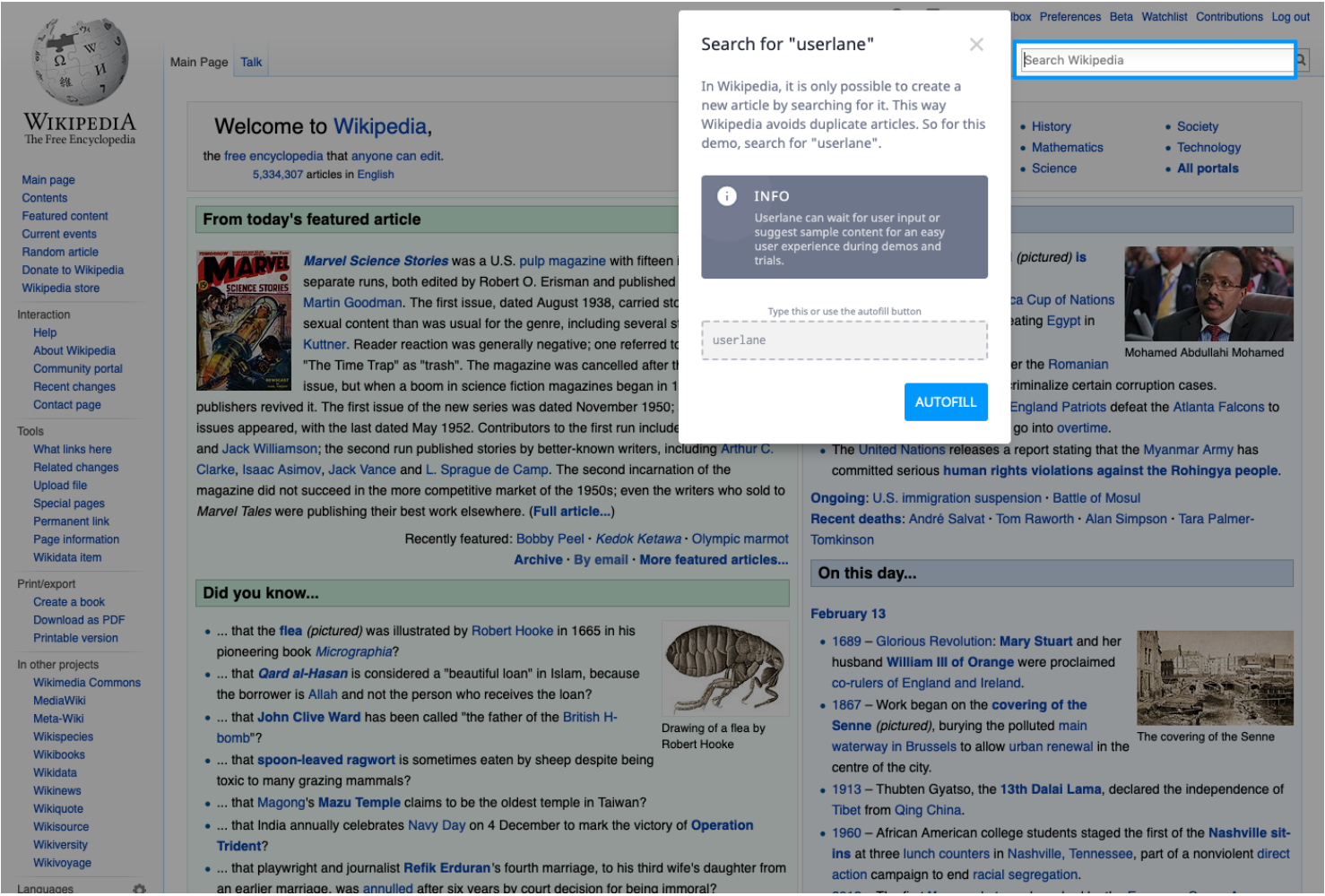
Task: Open Wikimedia Commons link
Action: (x=87, y=682)
